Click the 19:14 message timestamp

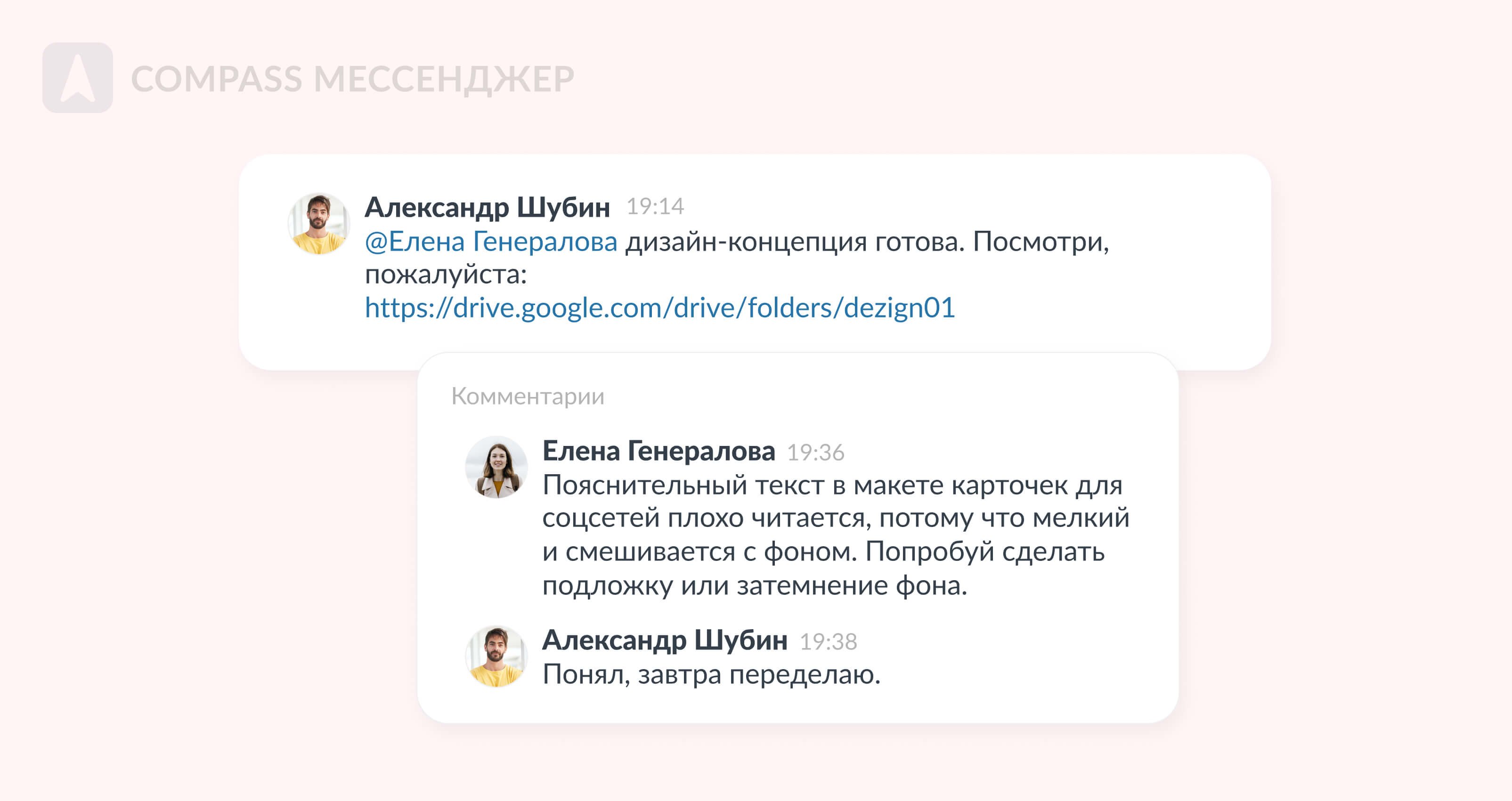(x=655, y=207)
